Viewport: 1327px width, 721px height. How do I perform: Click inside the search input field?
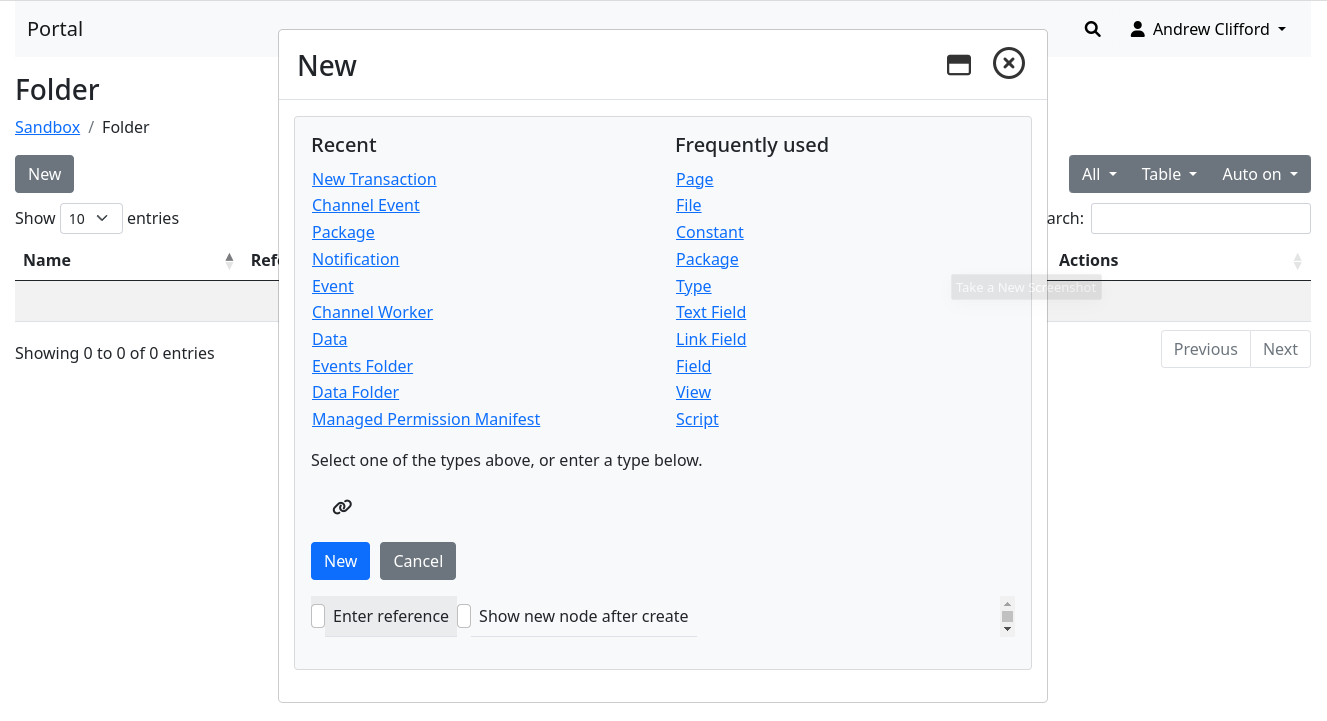pos(1200,218)
